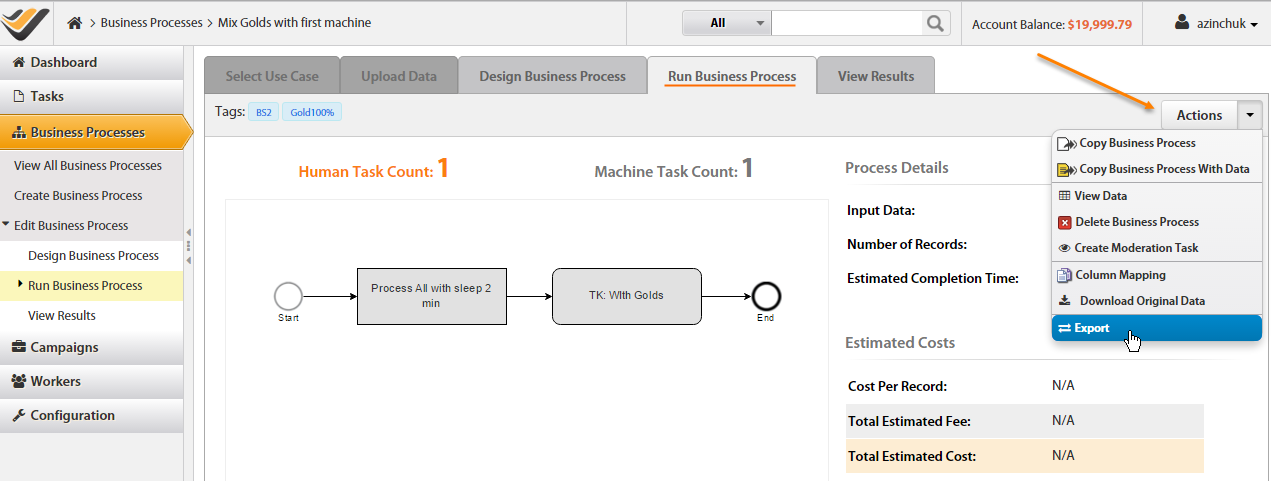Viewport: 1271px width, 481px height.
Task: Choose Create Moderation Task menu item
Action: point(1157,248)
